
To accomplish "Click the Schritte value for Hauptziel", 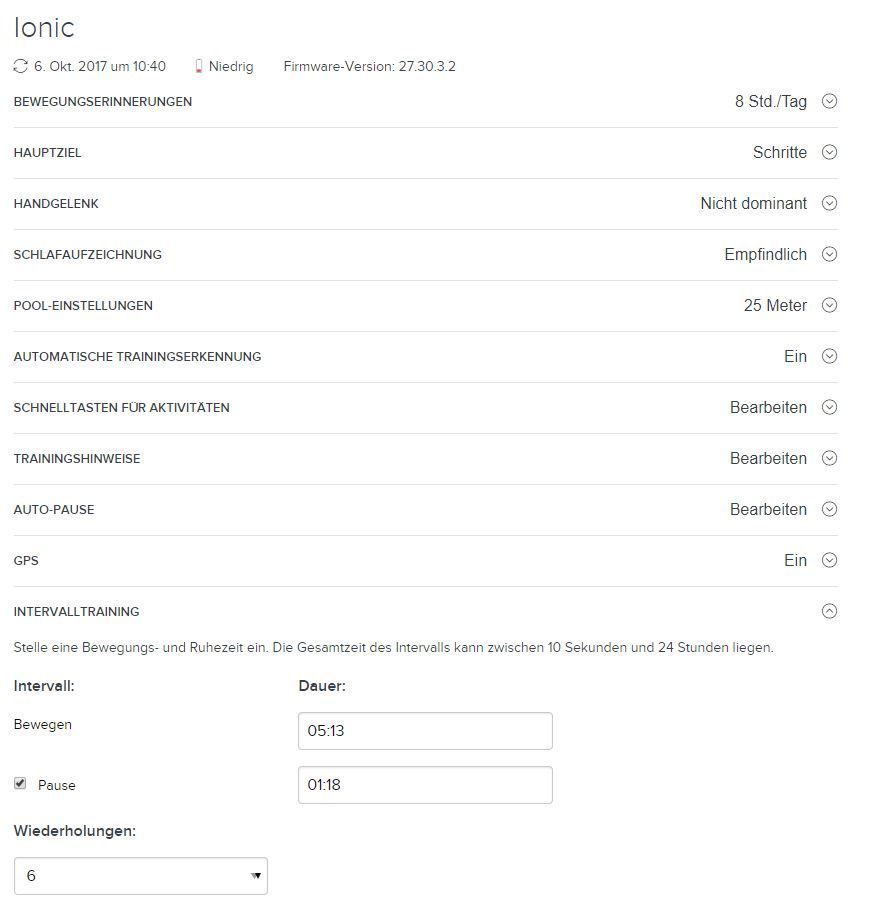I will click(780, 152).
